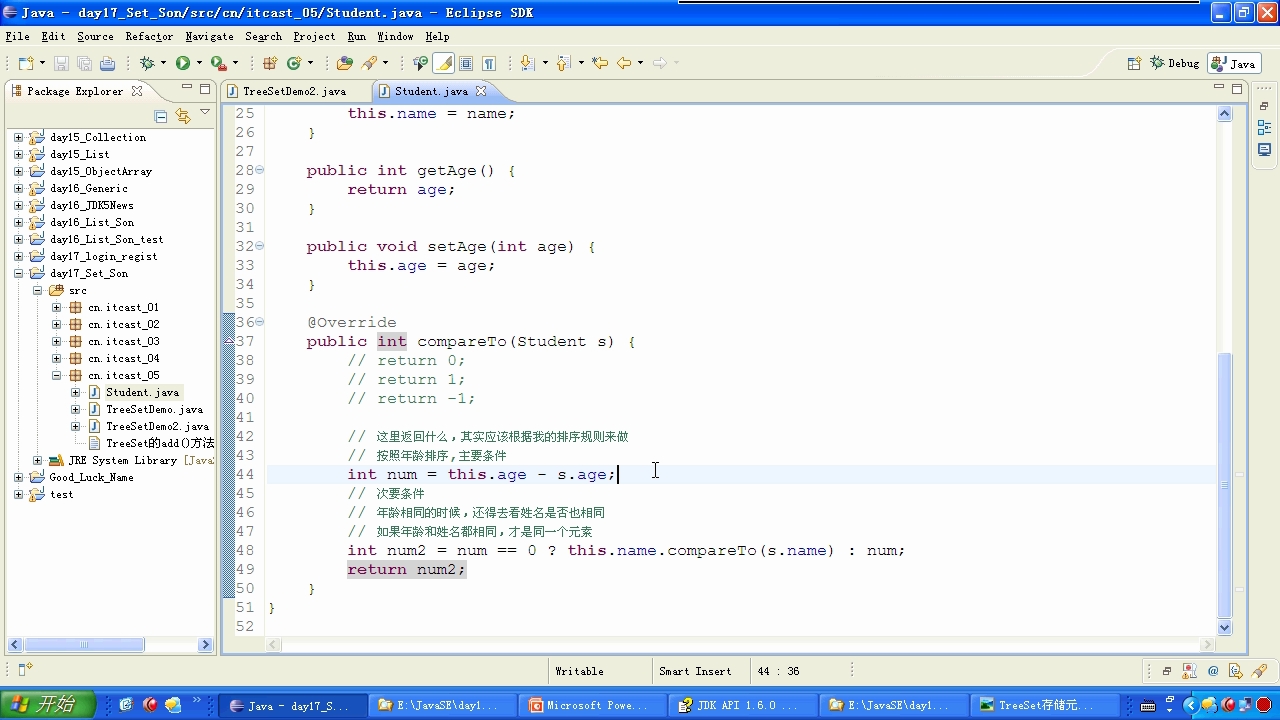Open the File menu
The image size is (1280, 720).
point(17,36)
